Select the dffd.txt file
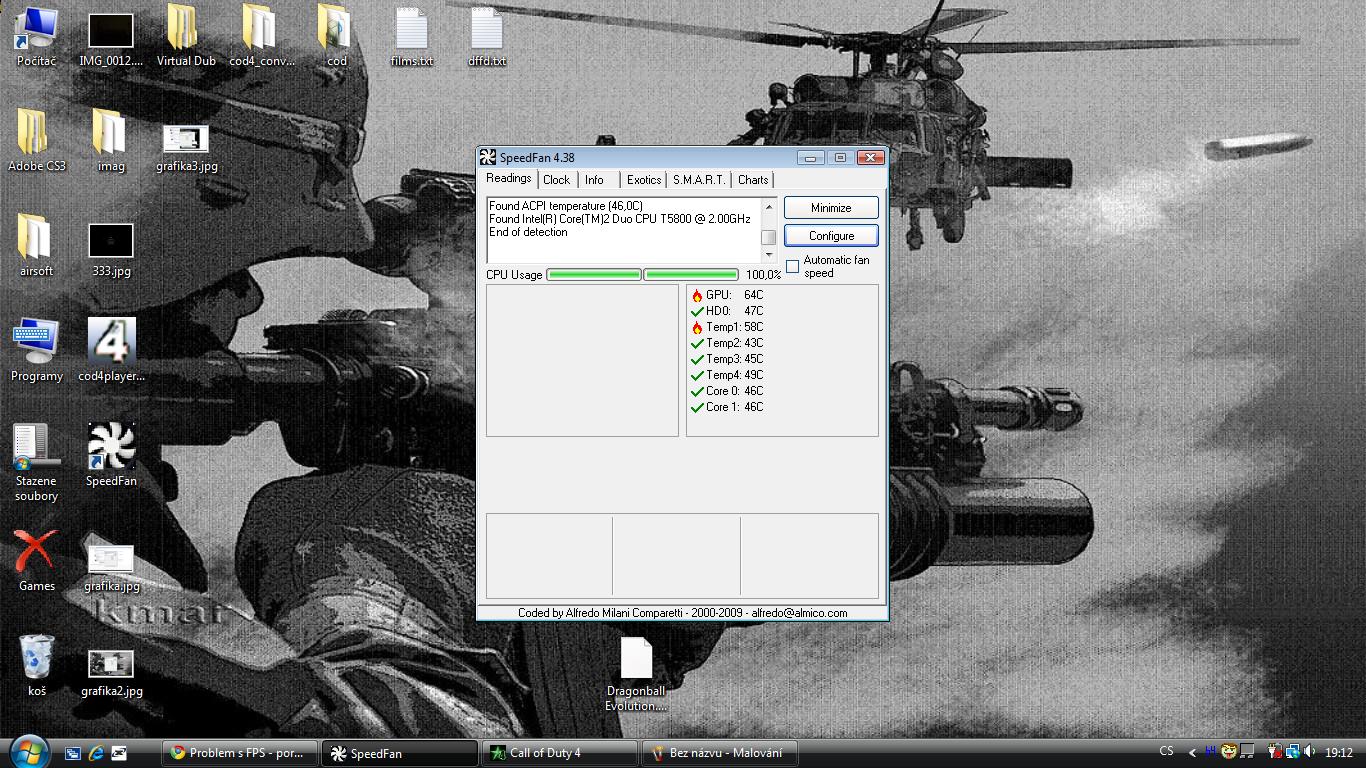1366x768 pixels. 487,38
